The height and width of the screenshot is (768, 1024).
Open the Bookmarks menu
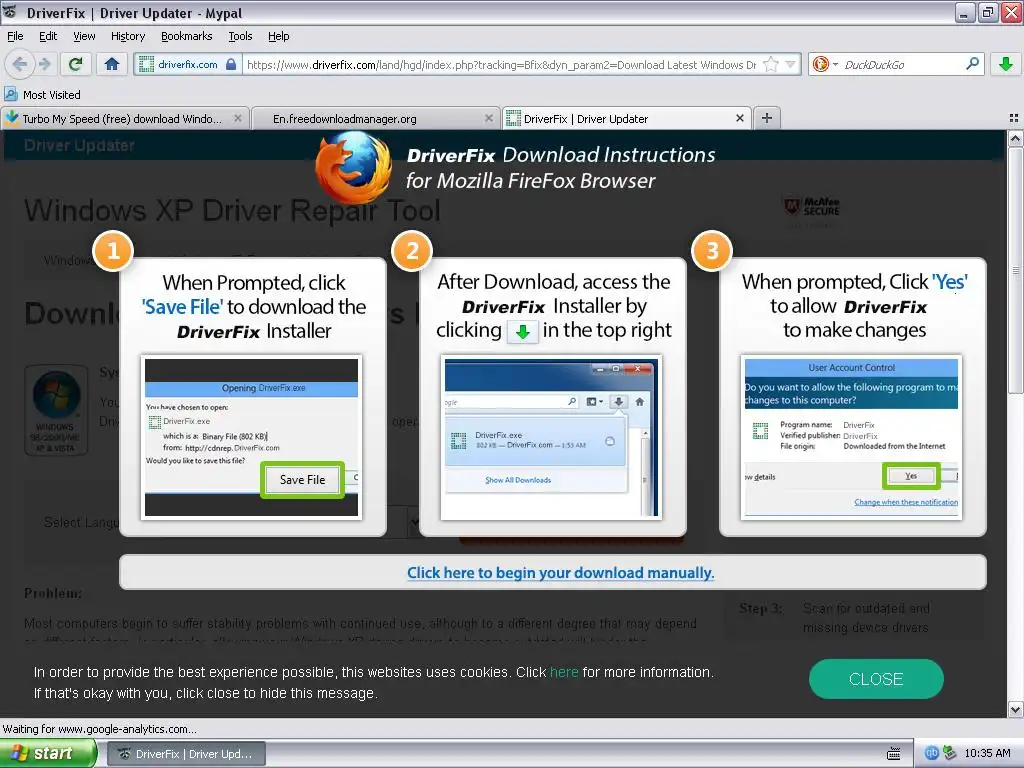click(187, 36)
